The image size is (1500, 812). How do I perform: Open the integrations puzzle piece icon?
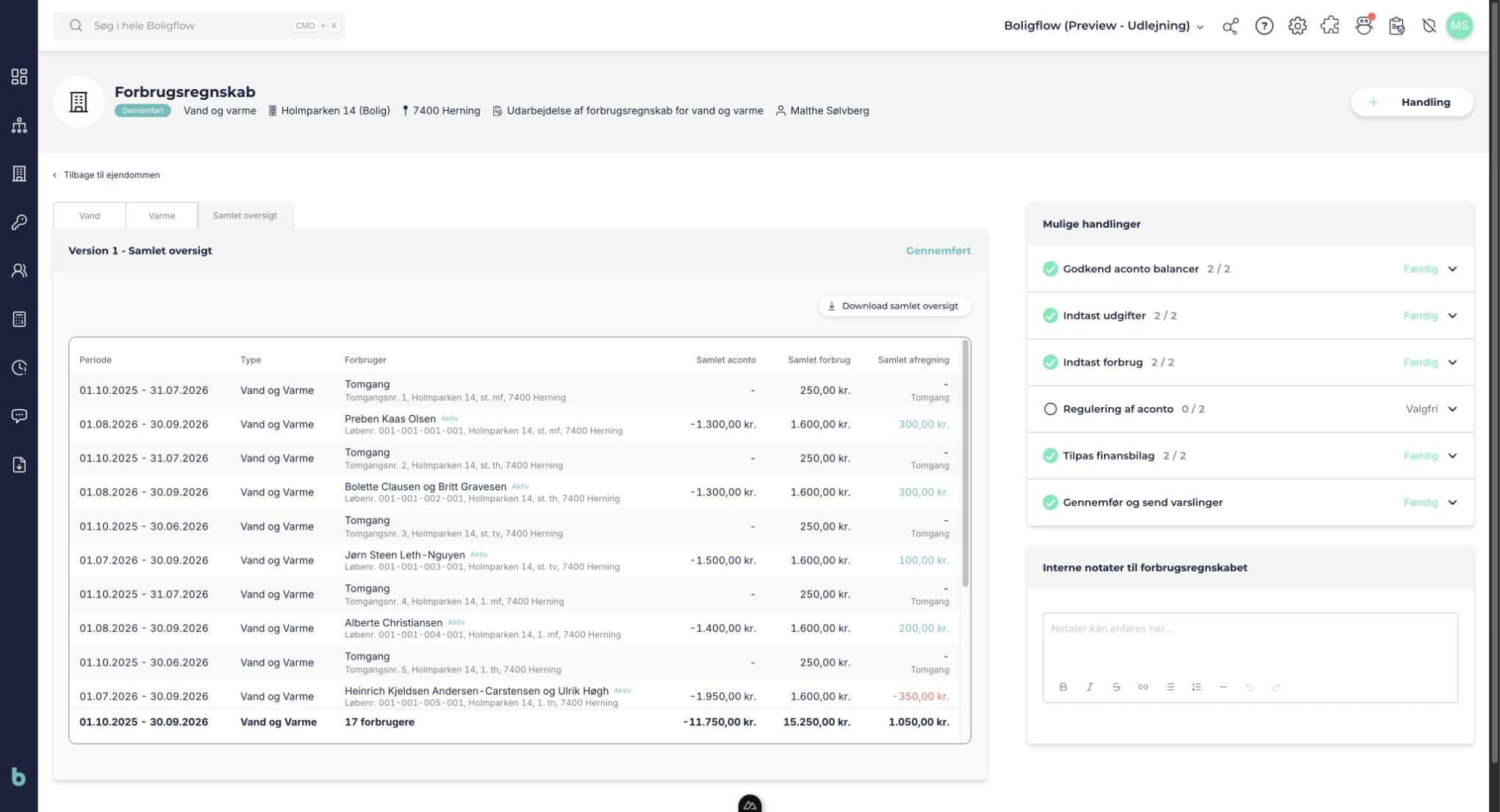(x=1330, y=26)
